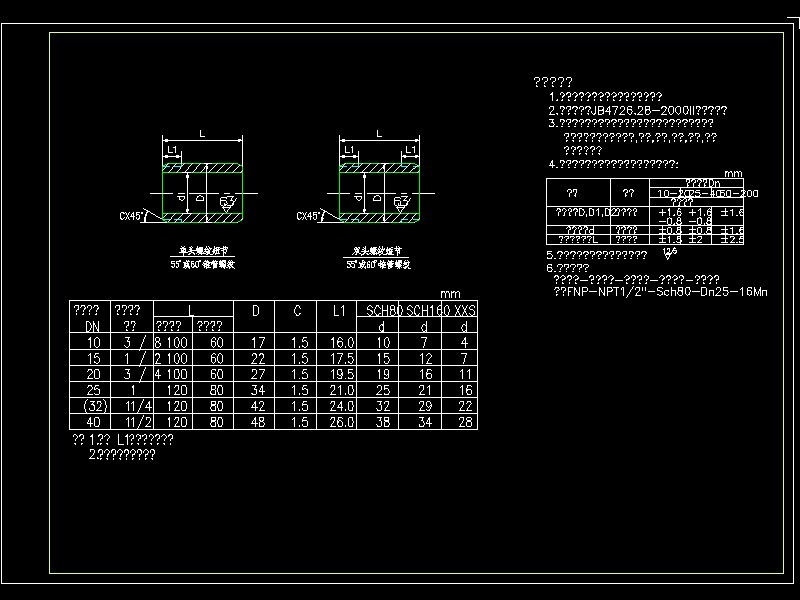Click the D column value '27'
The height and width of the screenshot is (600, 800).
258,374
